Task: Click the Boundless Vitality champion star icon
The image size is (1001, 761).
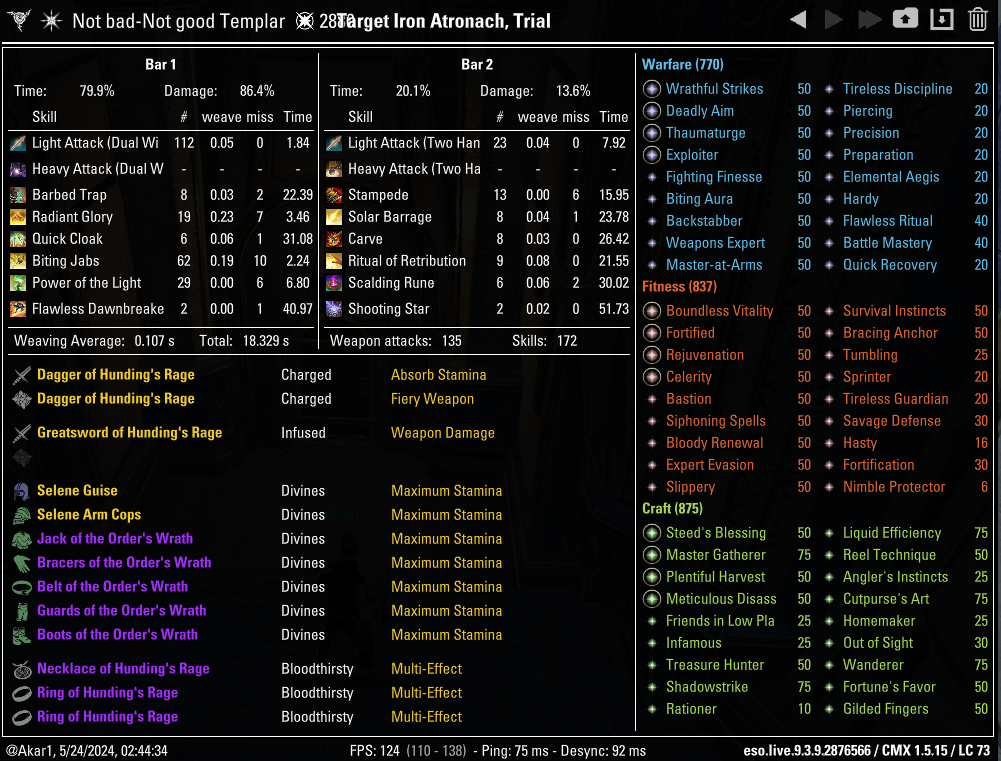Action: point(652,311)
